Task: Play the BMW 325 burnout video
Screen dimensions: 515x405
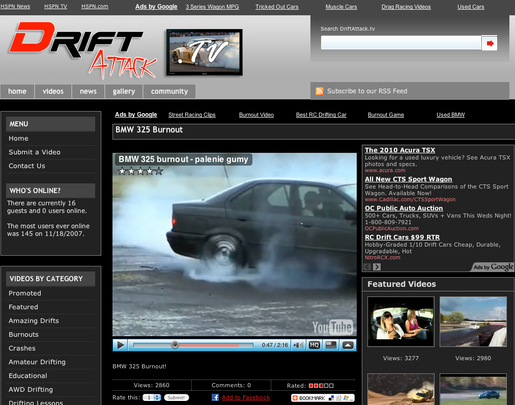Action: tap(121, 345)
